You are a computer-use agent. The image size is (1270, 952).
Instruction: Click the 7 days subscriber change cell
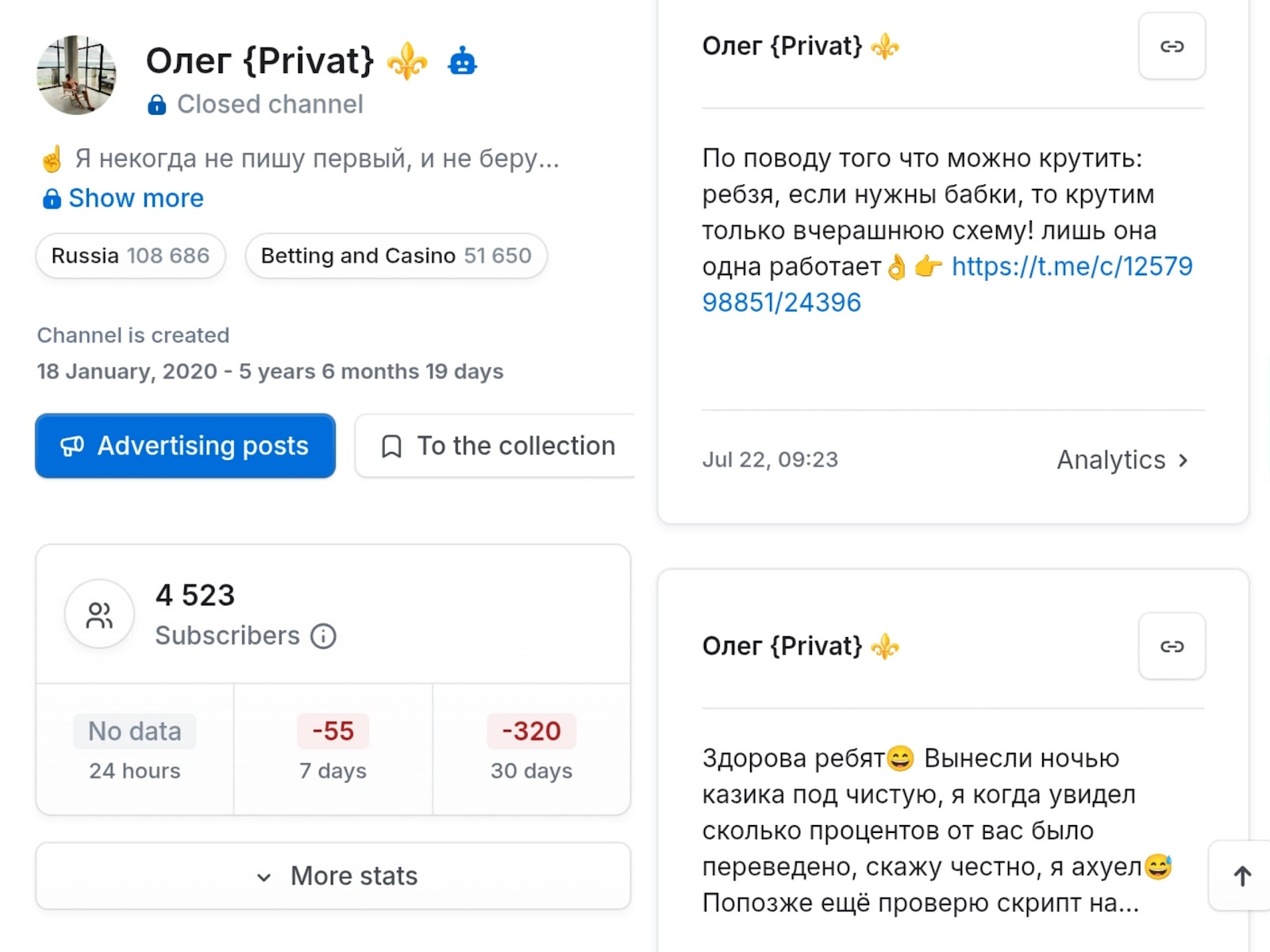333,749
